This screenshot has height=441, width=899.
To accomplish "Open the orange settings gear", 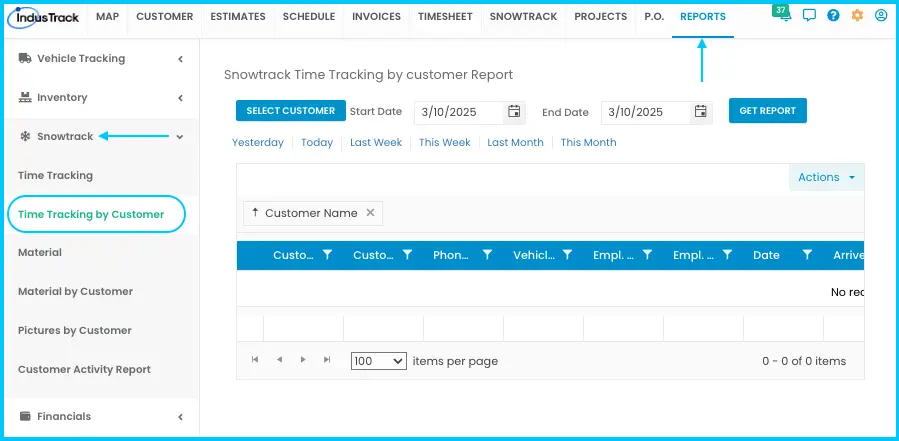I will [x=857, y=15].
